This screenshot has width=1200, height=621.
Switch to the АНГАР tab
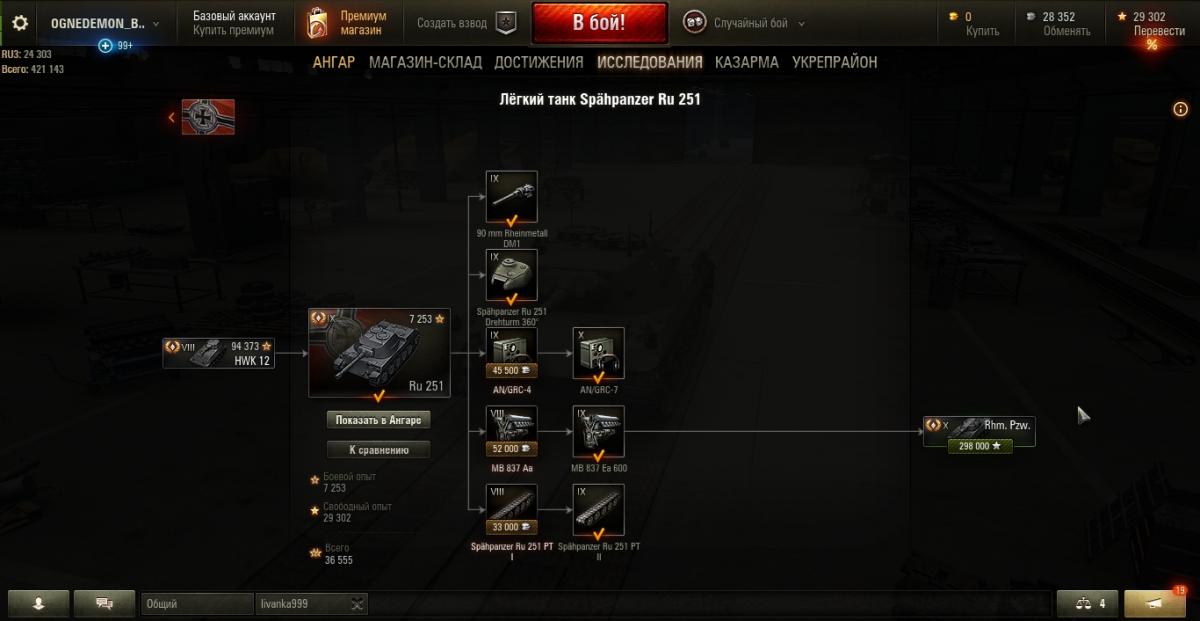(334, 62)
